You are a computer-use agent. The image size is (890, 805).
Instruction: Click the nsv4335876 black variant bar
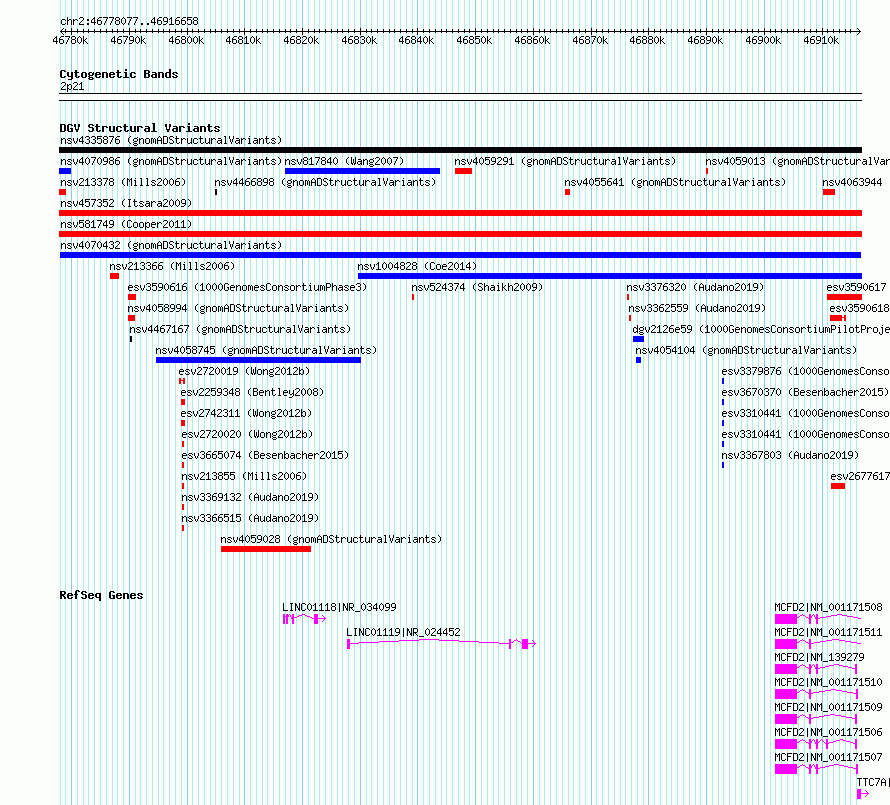460,150
